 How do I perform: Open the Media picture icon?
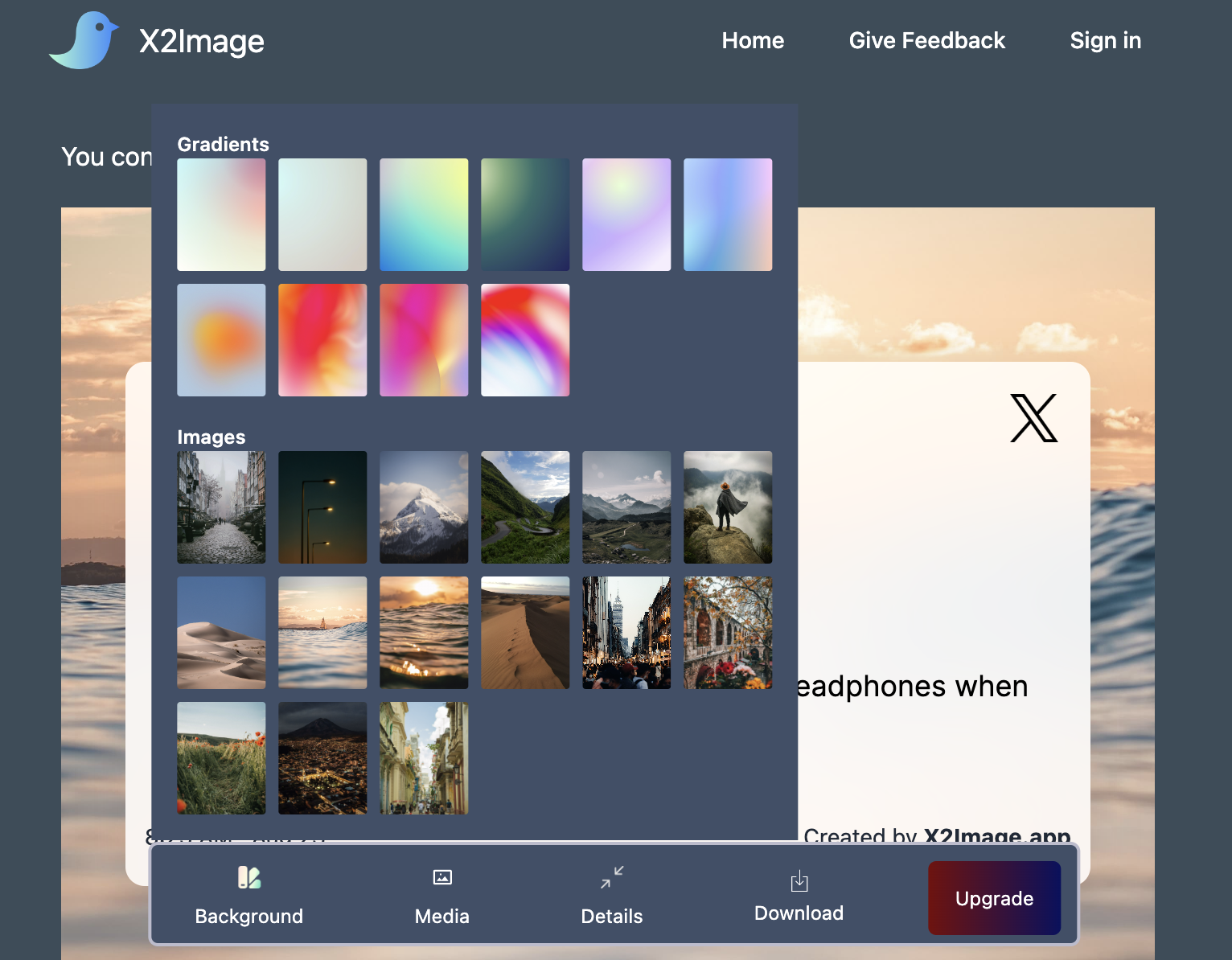[x=442, y=877]
